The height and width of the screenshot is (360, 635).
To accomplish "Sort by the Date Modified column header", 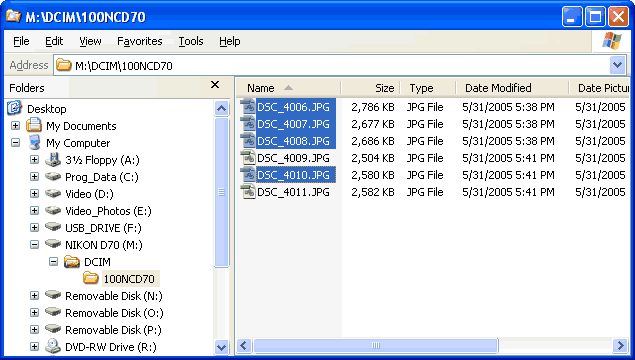I will pos(512,88).
